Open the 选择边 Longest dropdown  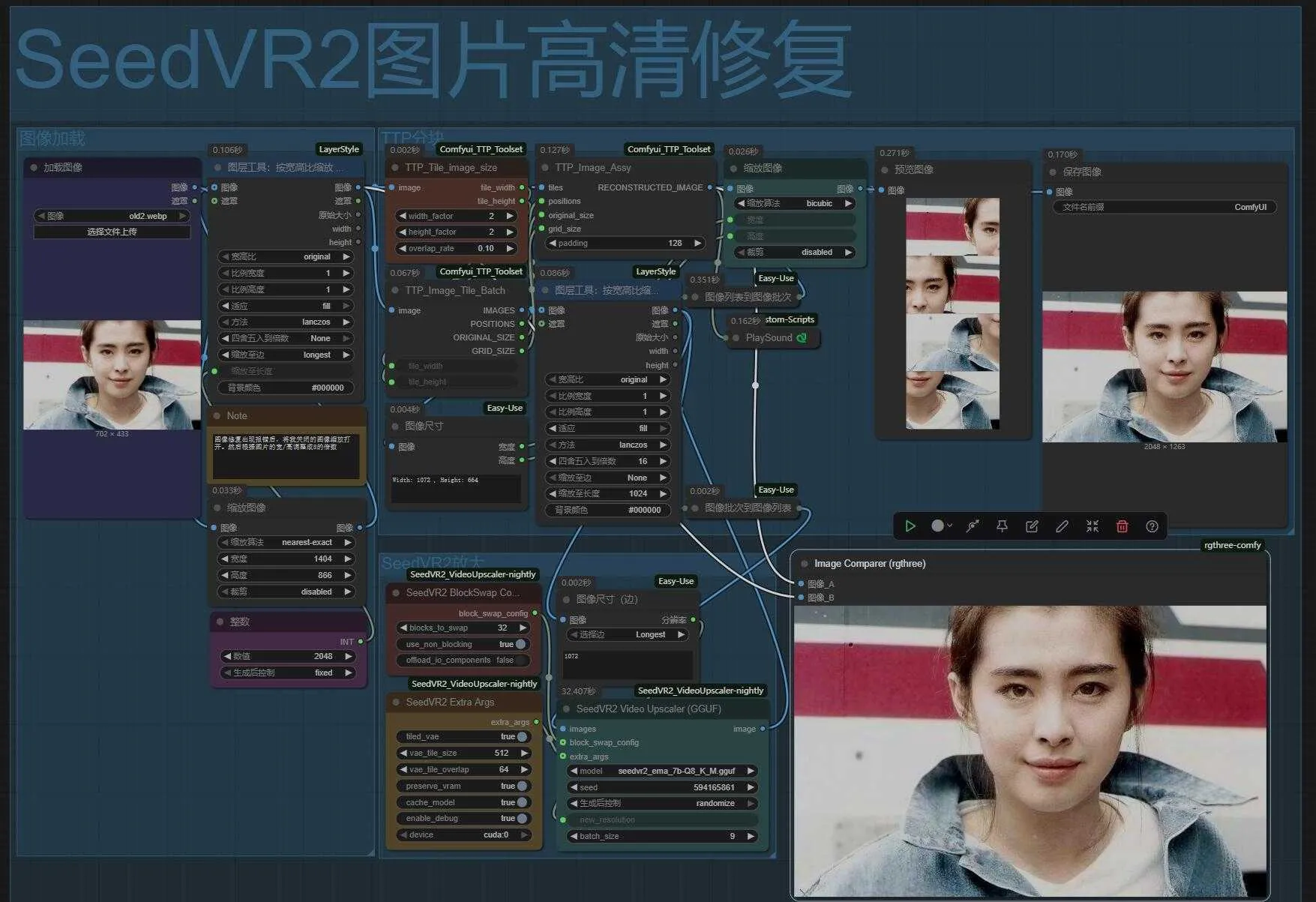(627, 634)
